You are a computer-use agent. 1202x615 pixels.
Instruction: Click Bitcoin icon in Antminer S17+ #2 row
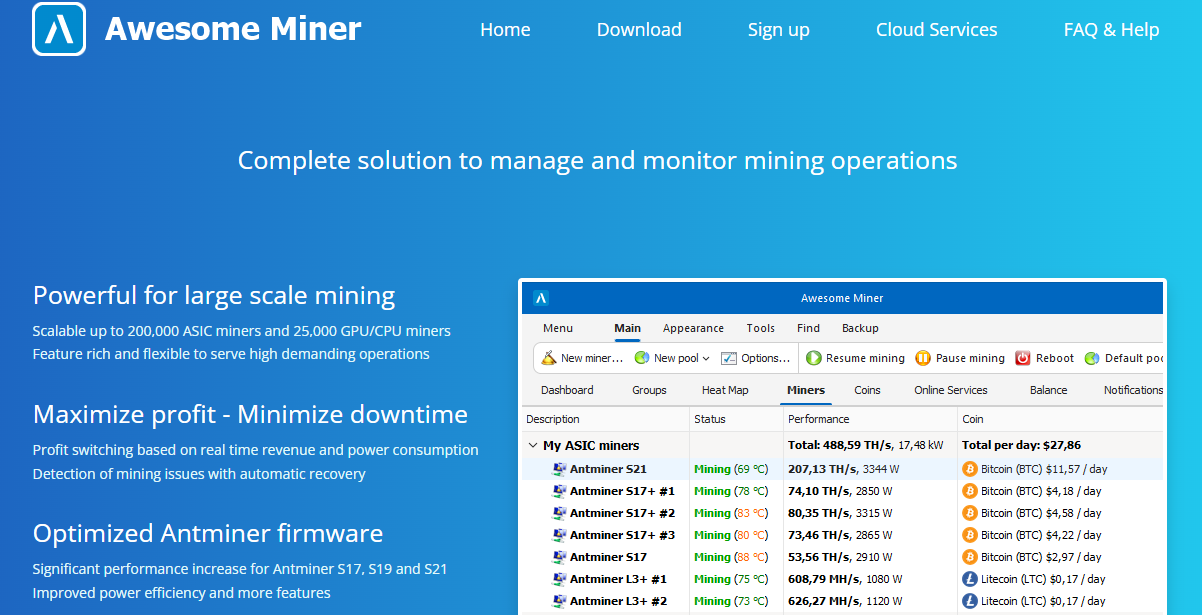pyautogui.click(x=969, y=513)
